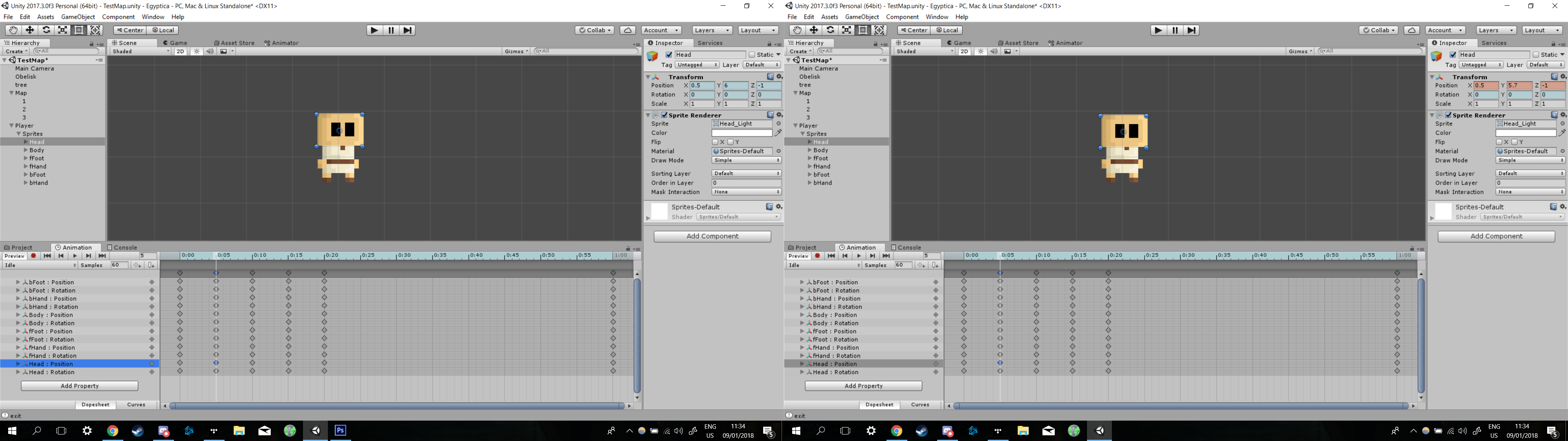Check Flip X in left Inspector
The image size is (1568, 441).
click(x=715, y=142)
